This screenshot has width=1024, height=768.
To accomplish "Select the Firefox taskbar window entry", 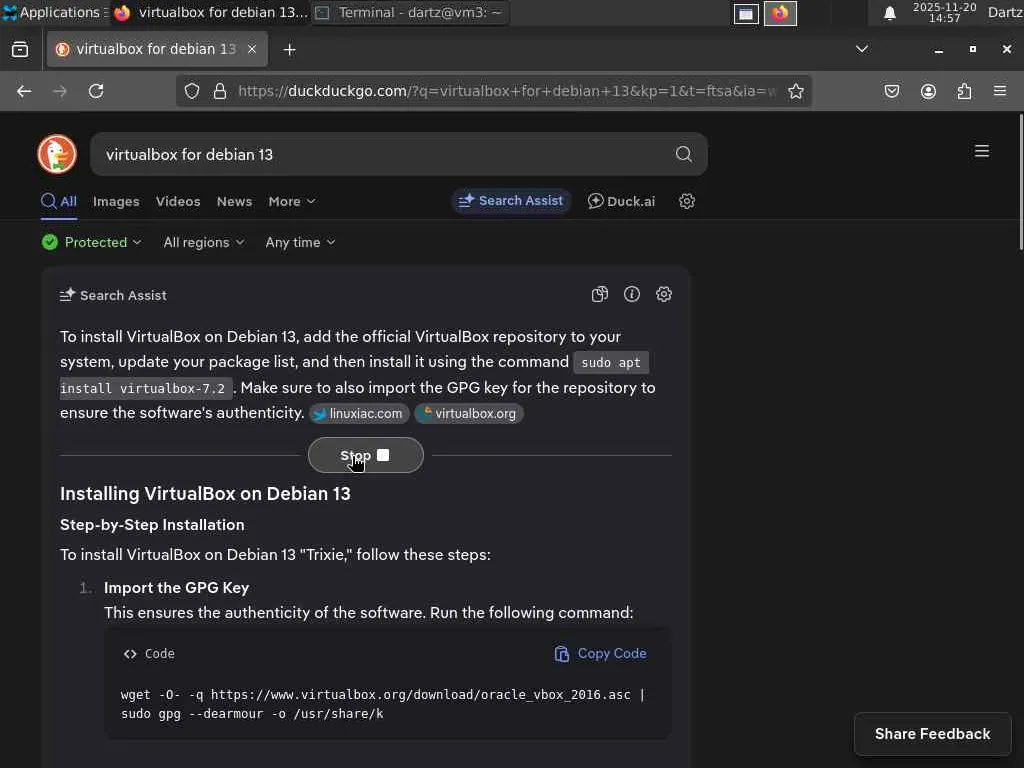I will [210, 12].
